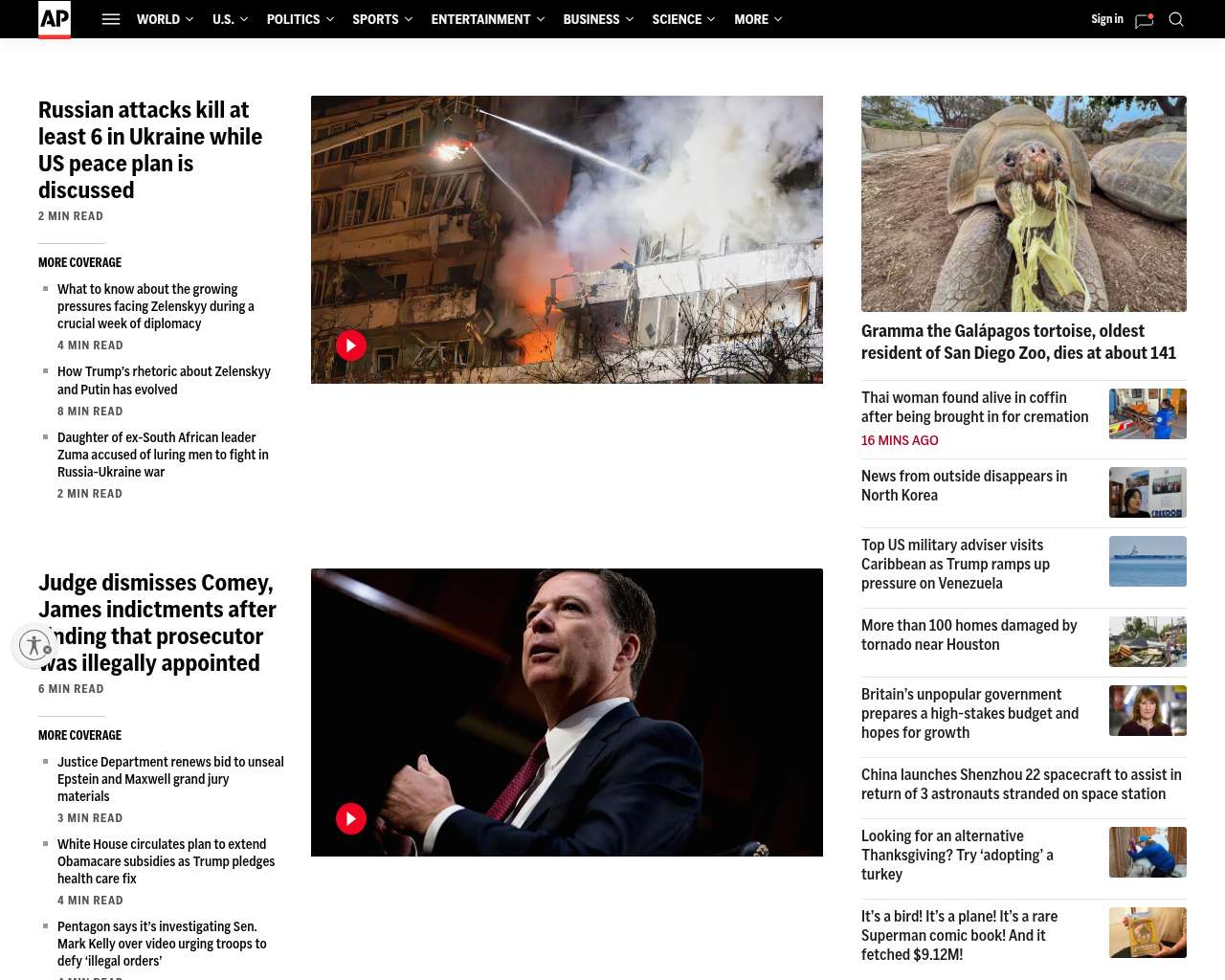Open the notifications chat icon

(x=1144, y=20)
